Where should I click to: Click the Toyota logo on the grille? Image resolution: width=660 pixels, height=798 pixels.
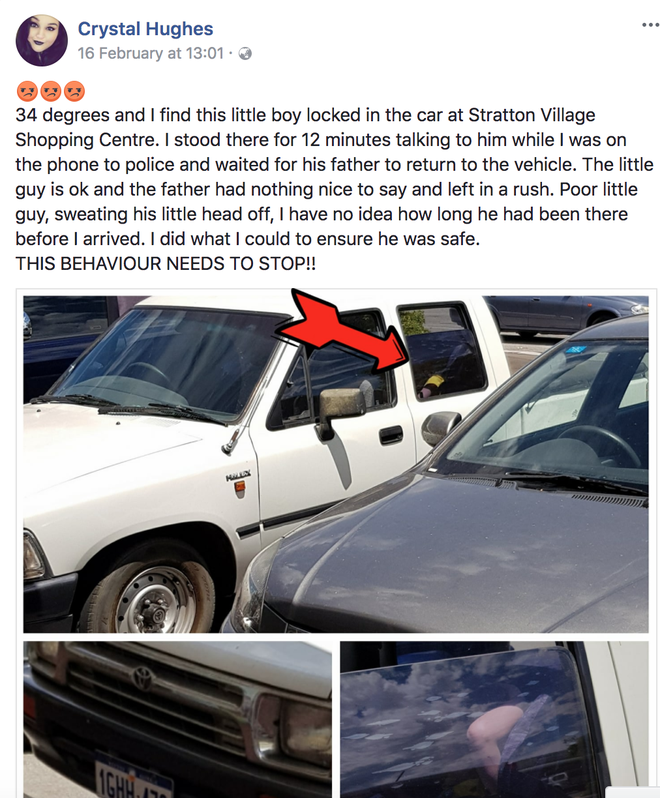143,679
